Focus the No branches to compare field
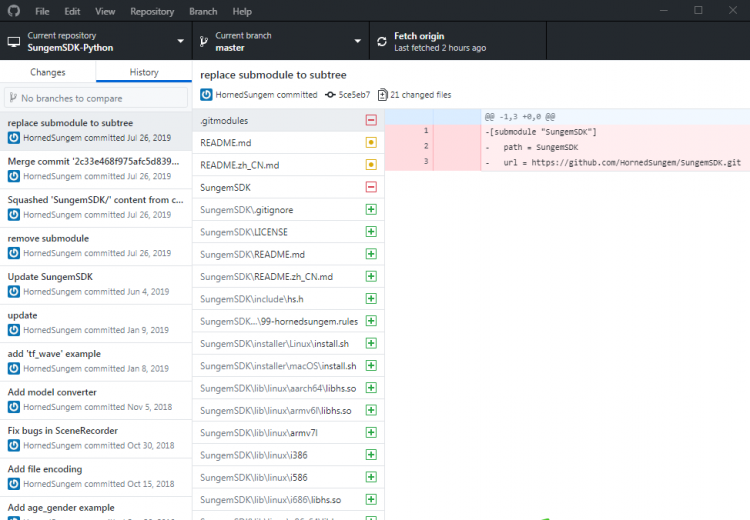 pyautogui.click(x=96, y=98)
